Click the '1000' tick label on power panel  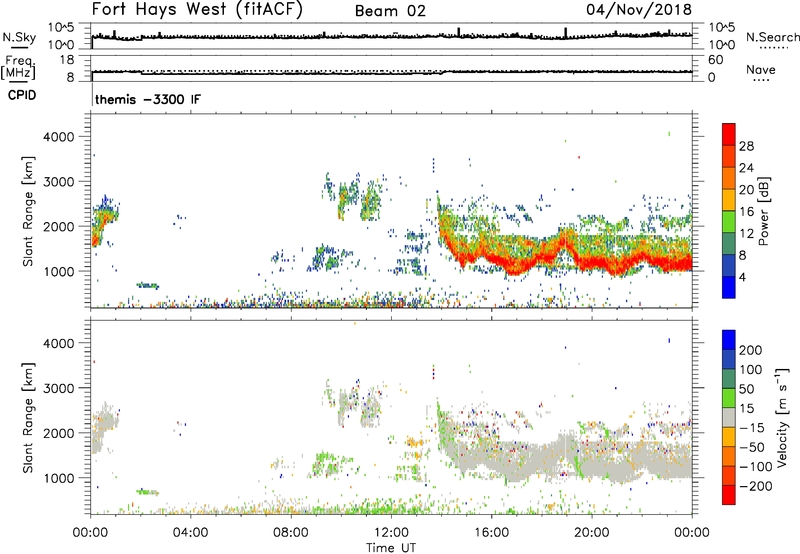tap(59, 271)
